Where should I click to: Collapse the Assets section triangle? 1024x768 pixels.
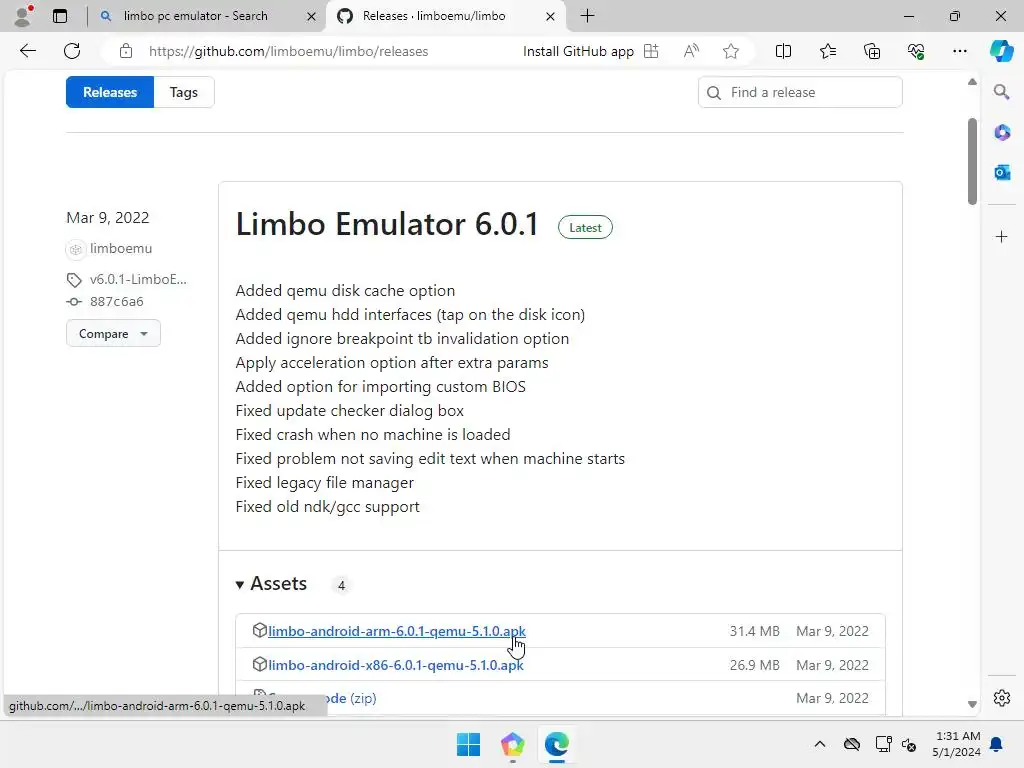[x=240, y=584]
